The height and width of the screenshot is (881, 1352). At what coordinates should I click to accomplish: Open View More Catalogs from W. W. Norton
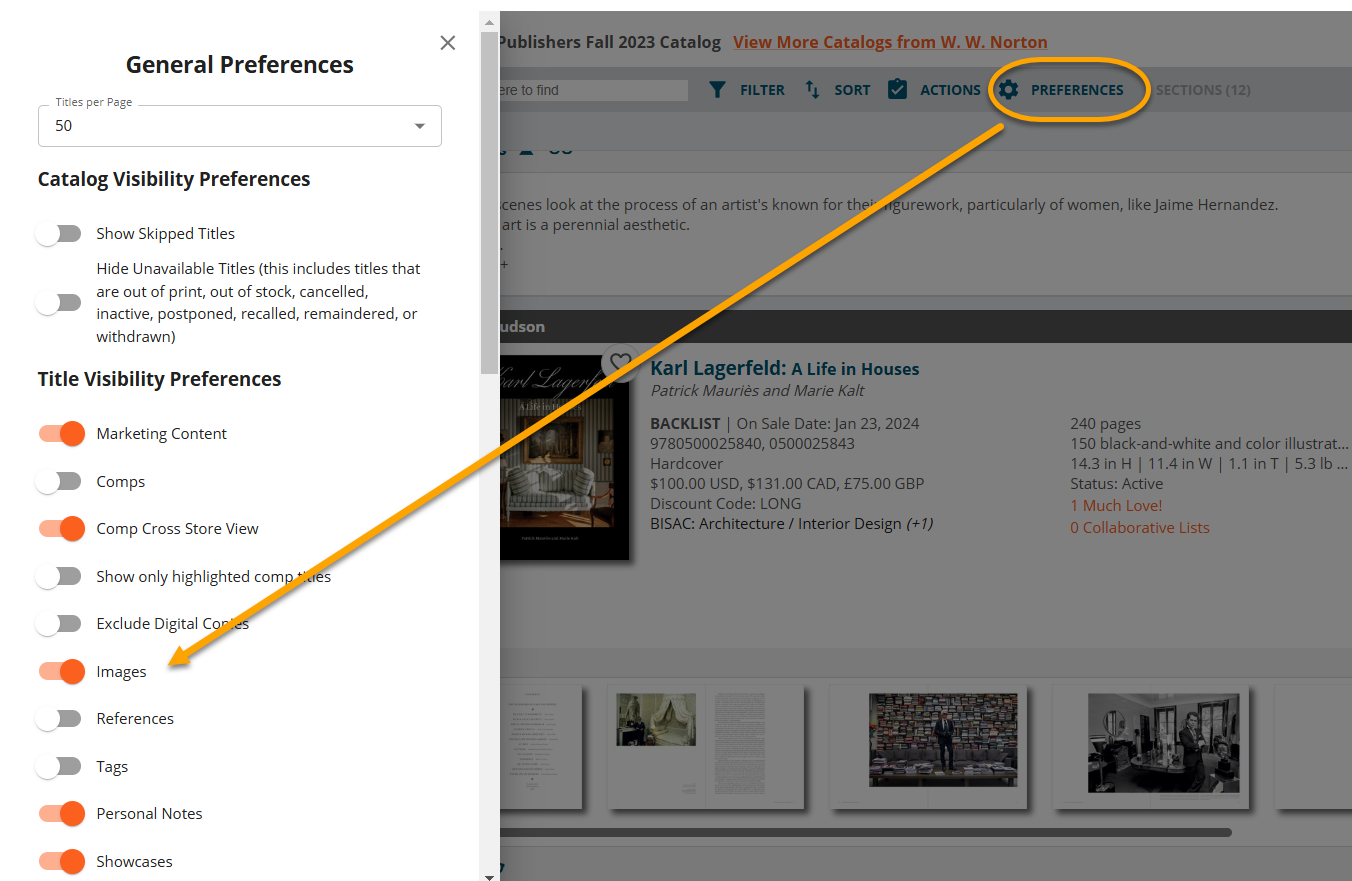[x=890, y=42]
